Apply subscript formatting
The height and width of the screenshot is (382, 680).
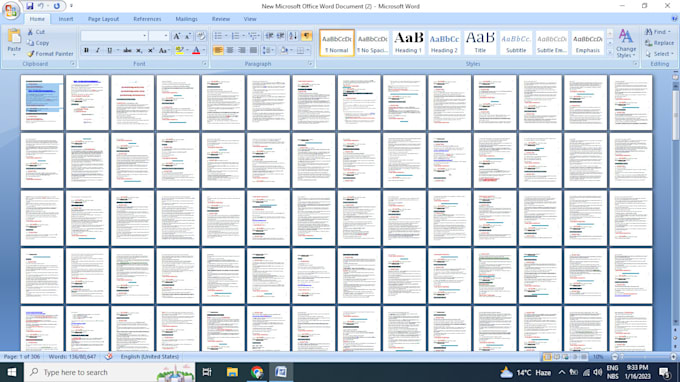coord(139,51)
